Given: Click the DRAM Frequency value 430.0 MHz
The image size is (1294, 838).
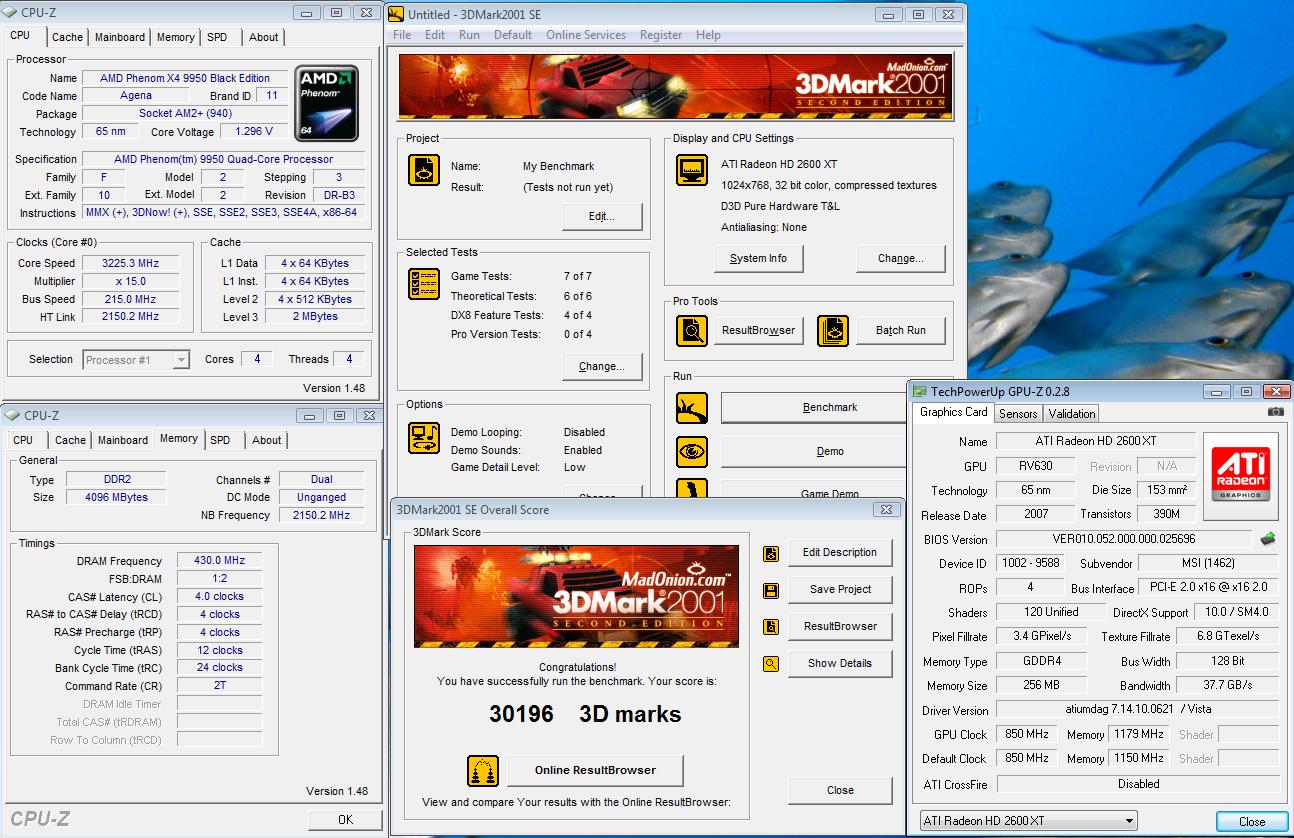Looking at the screenshot, I should [219, 561].
